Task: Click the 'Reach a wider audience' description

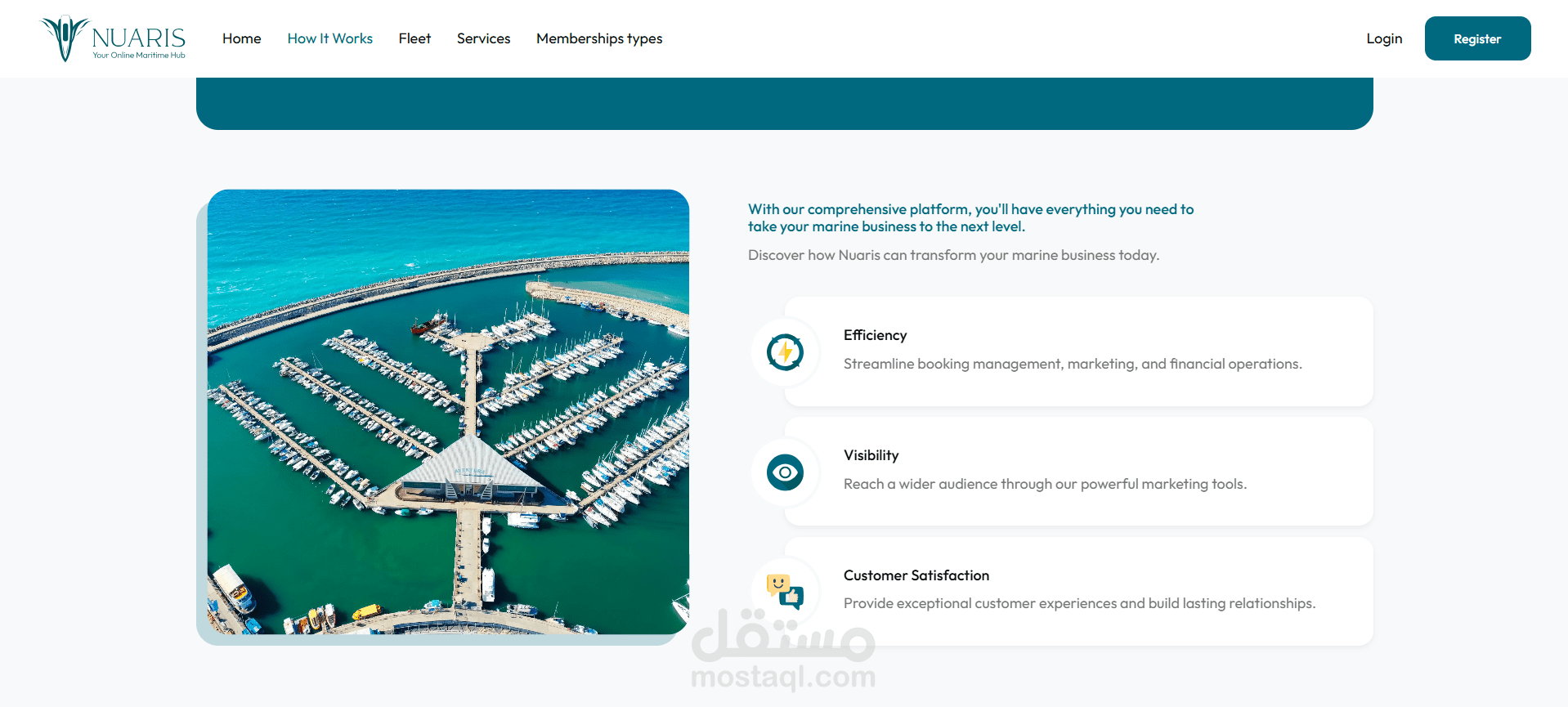Action: click(x=1045, y=484)
